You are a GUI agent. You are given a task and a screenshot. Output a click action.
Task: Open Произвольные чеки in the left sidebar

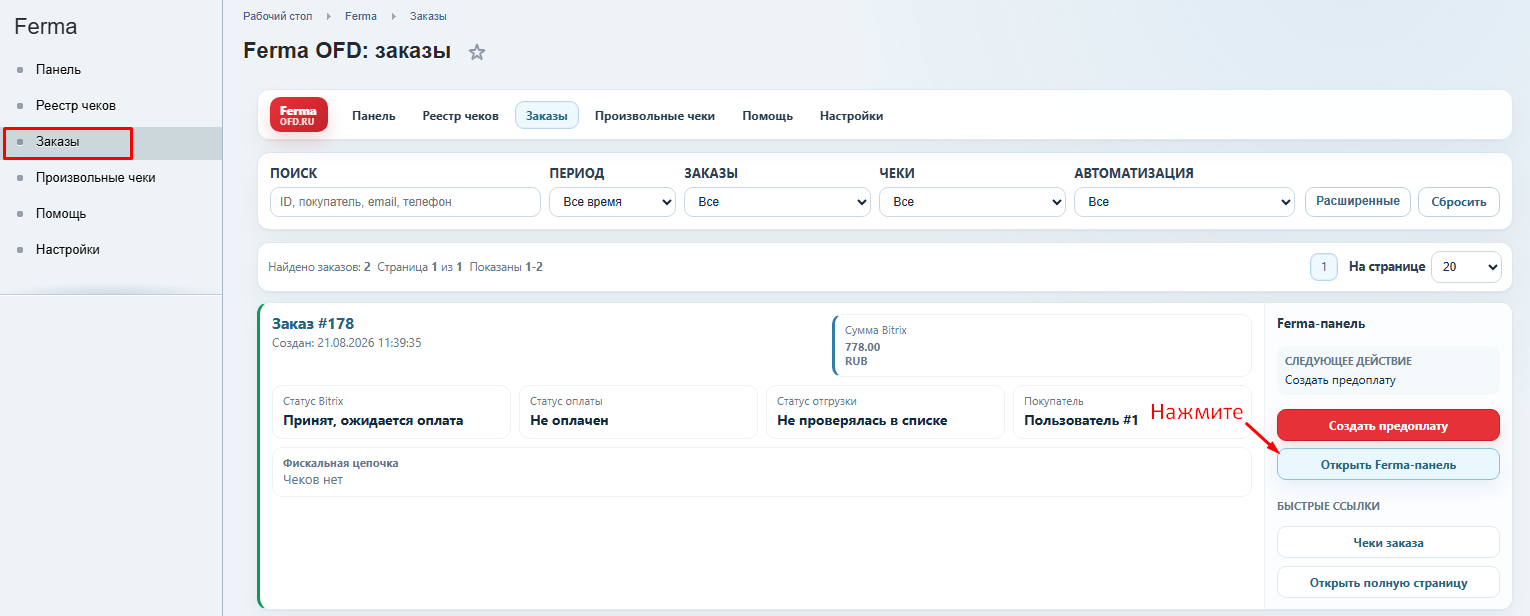click(95, 178)
